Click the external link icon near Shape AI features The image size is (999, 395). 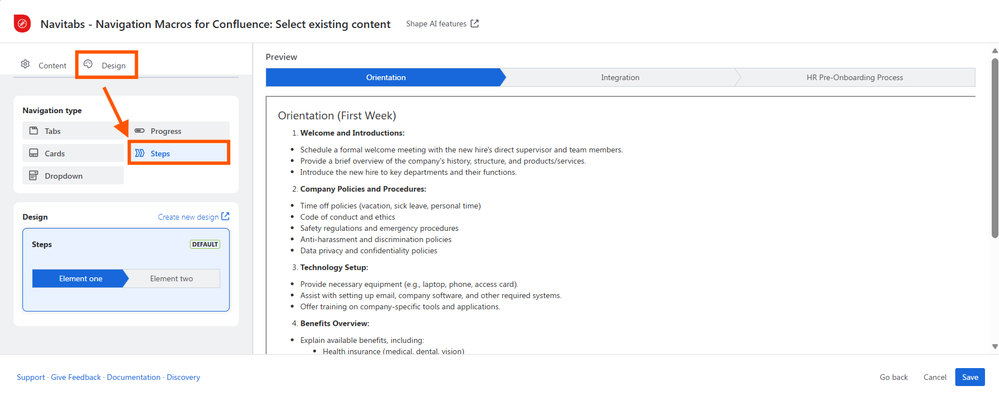click(x=475, y=24)
